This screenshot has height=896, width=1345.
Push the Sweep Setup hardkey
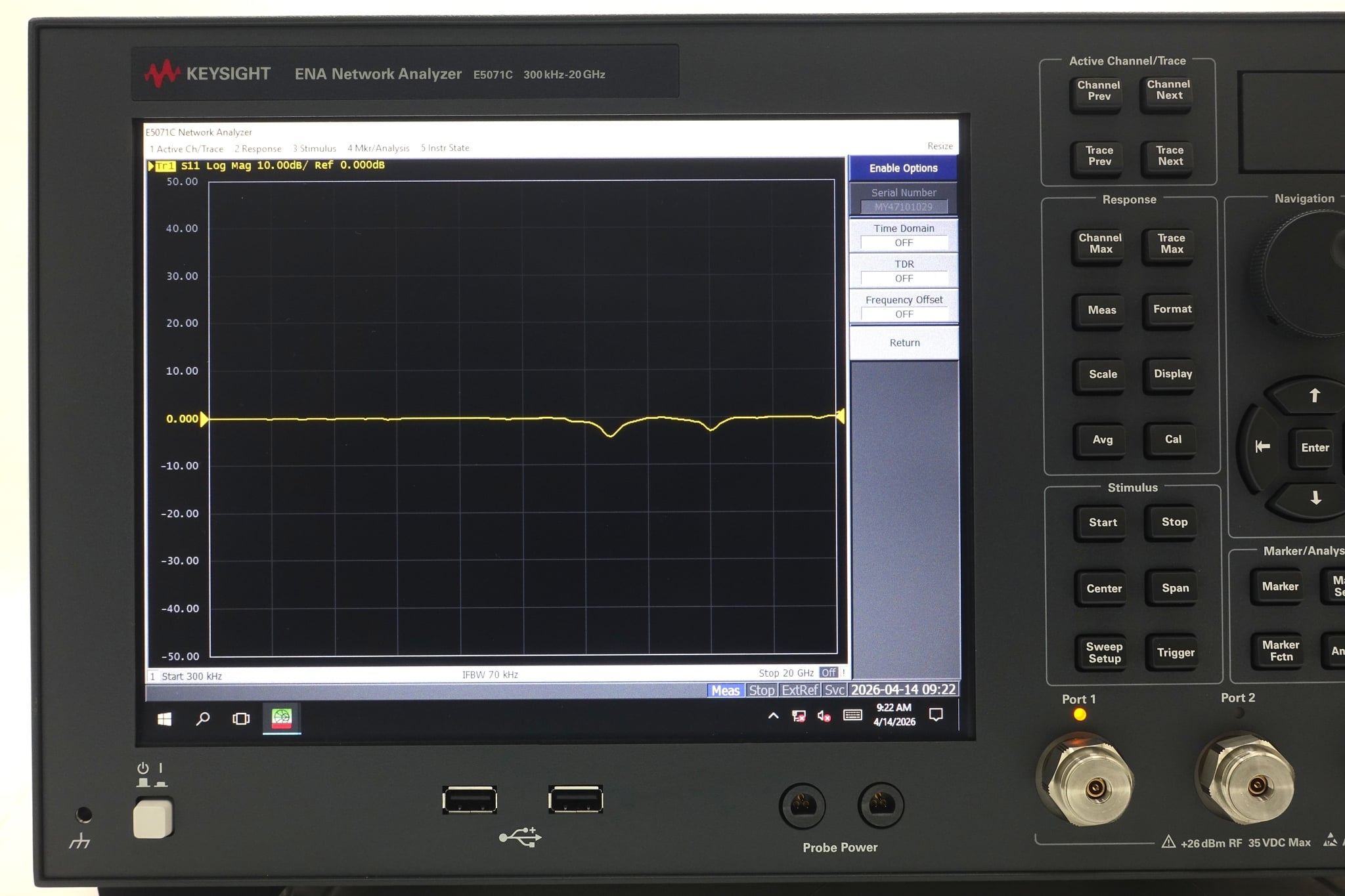click(x=1104, y=652)
